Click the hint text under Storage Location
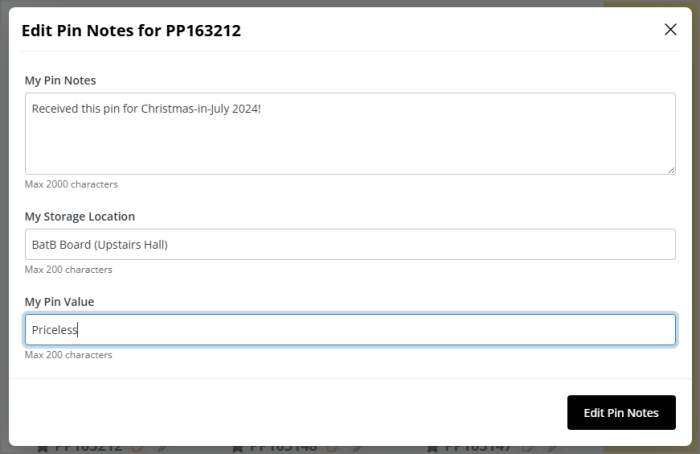This screenshot has width=700, height=454. click(68, 269)
